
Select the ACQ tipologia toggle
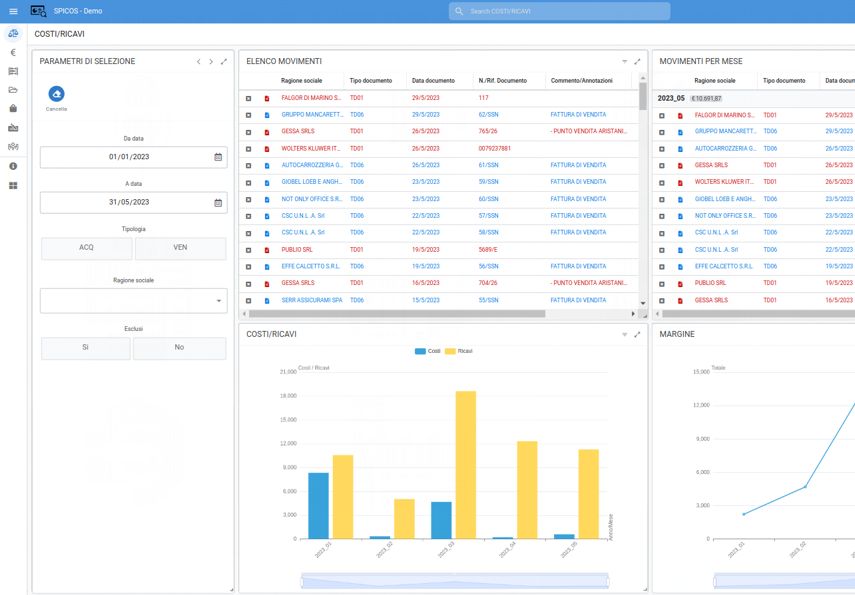click(86, 247)
